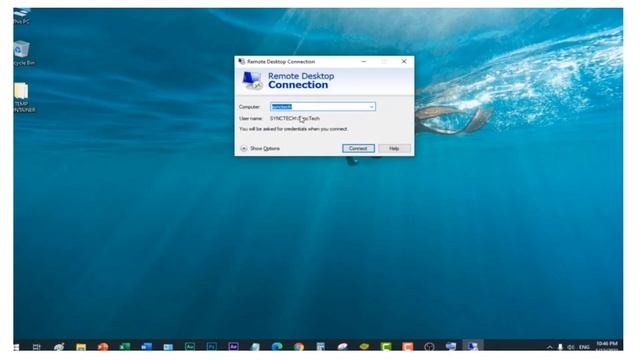Minimize the Remote Desktop Connection window
Image resolution: width=640 pixels, height=360 pixels.
coord(364,62)
